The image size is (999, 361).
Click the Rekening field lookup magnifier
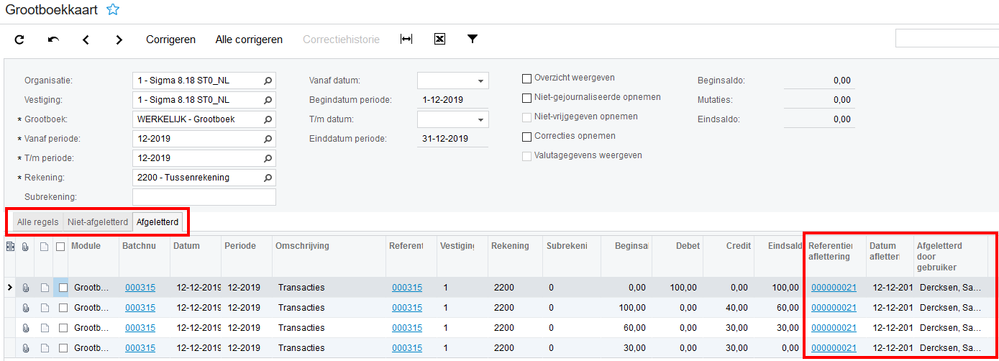point(268,178)
